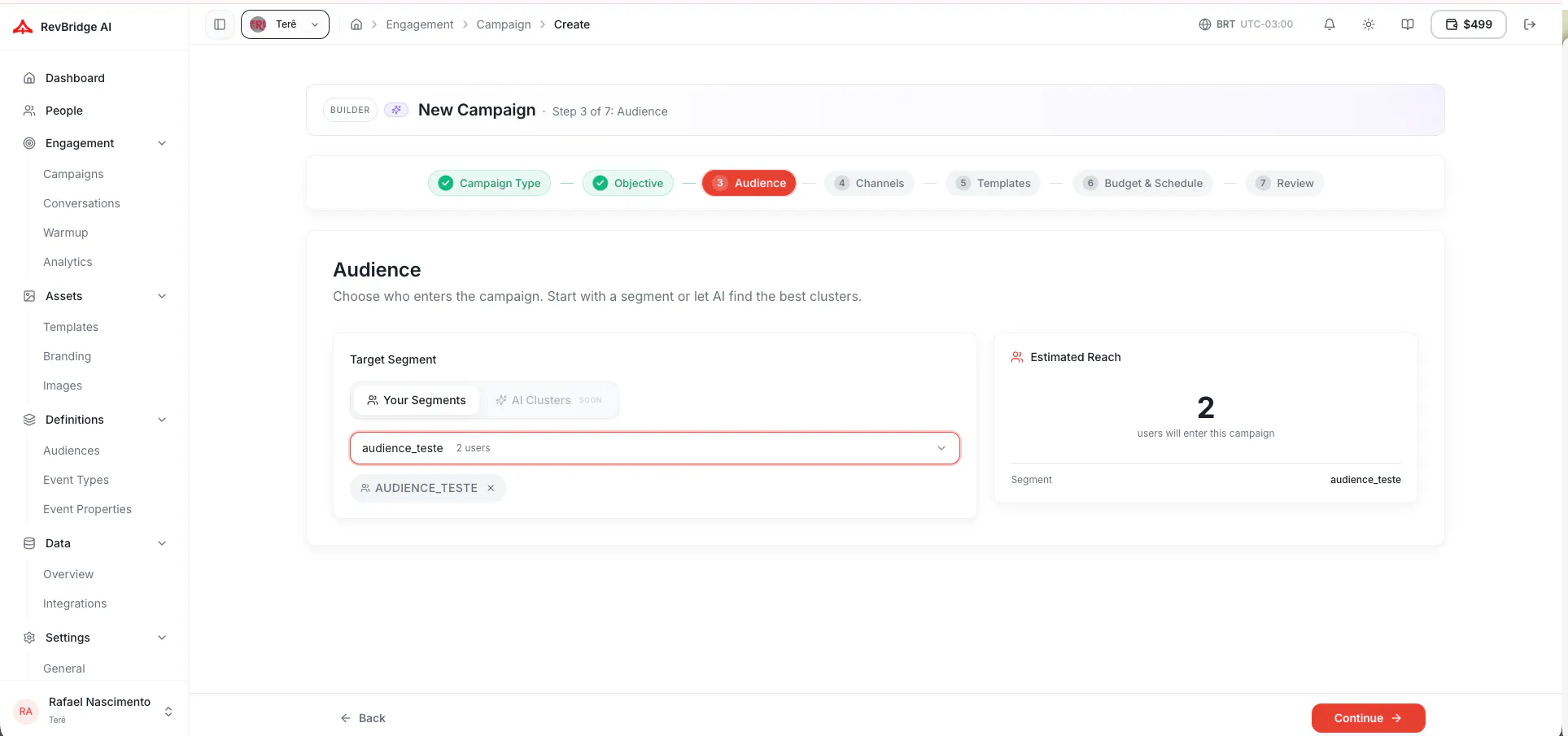Toggle light/dark theme sun icon
Screen dimensions: 1568x736
[1369, 24]
